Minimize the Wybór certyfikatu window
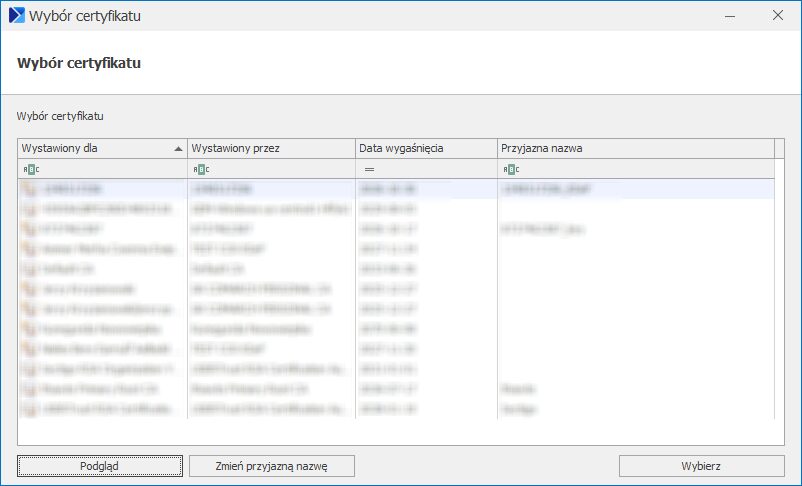Image resolution: width=802 pixels, height=486 pixels. click(x=730, y=16)
